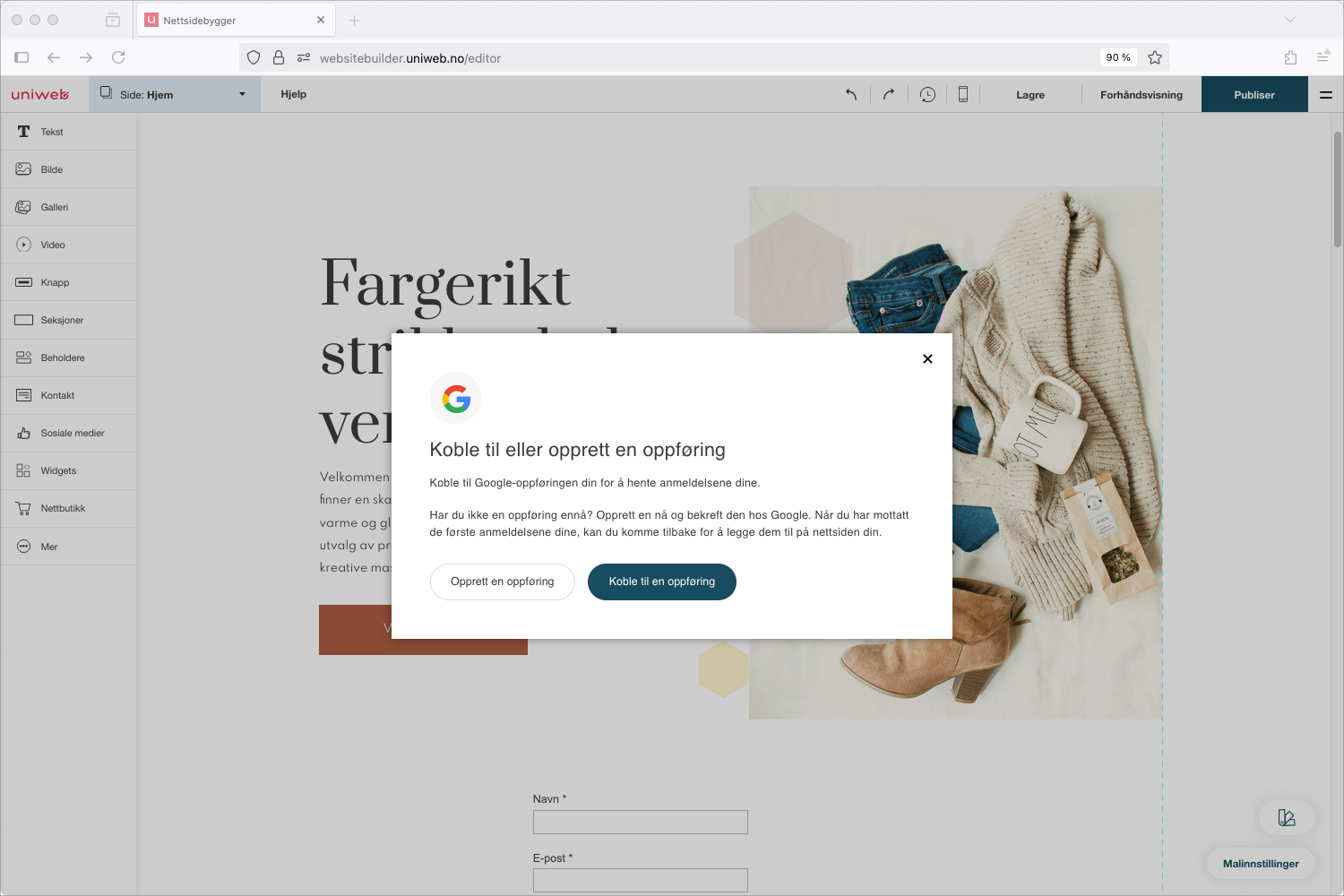
Task: Open the hamburger menu in editor
Action: click(x=1326, y=94)
